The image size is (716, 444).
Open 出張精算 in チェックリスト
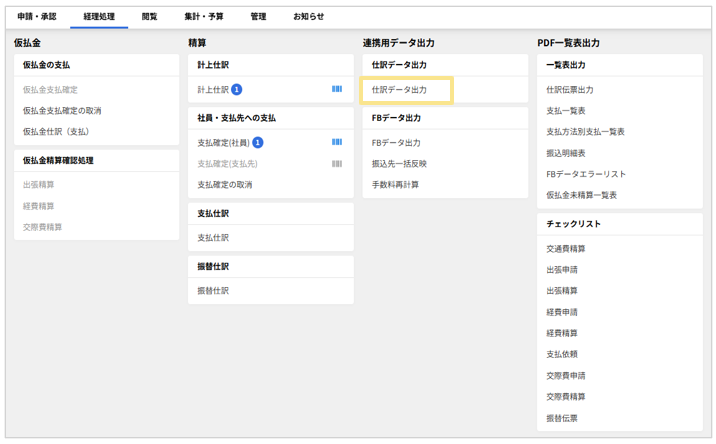pyautogui.click(x=562, y=291)
